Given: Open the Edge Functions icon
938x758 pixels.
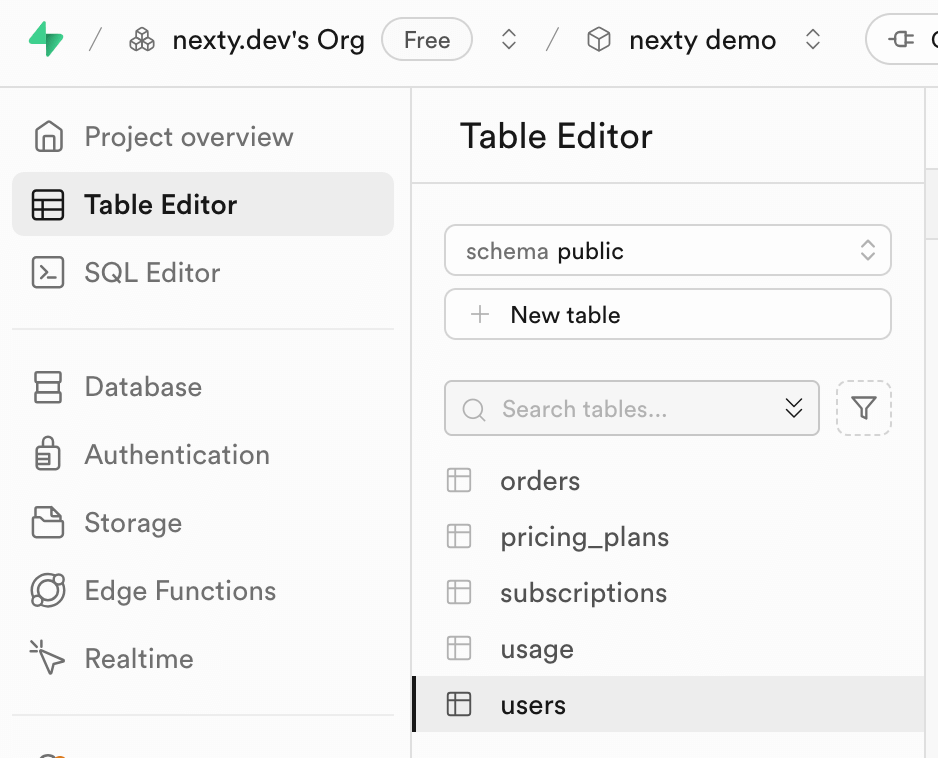Looking at the screenshot, I should (x=48, y=591).
